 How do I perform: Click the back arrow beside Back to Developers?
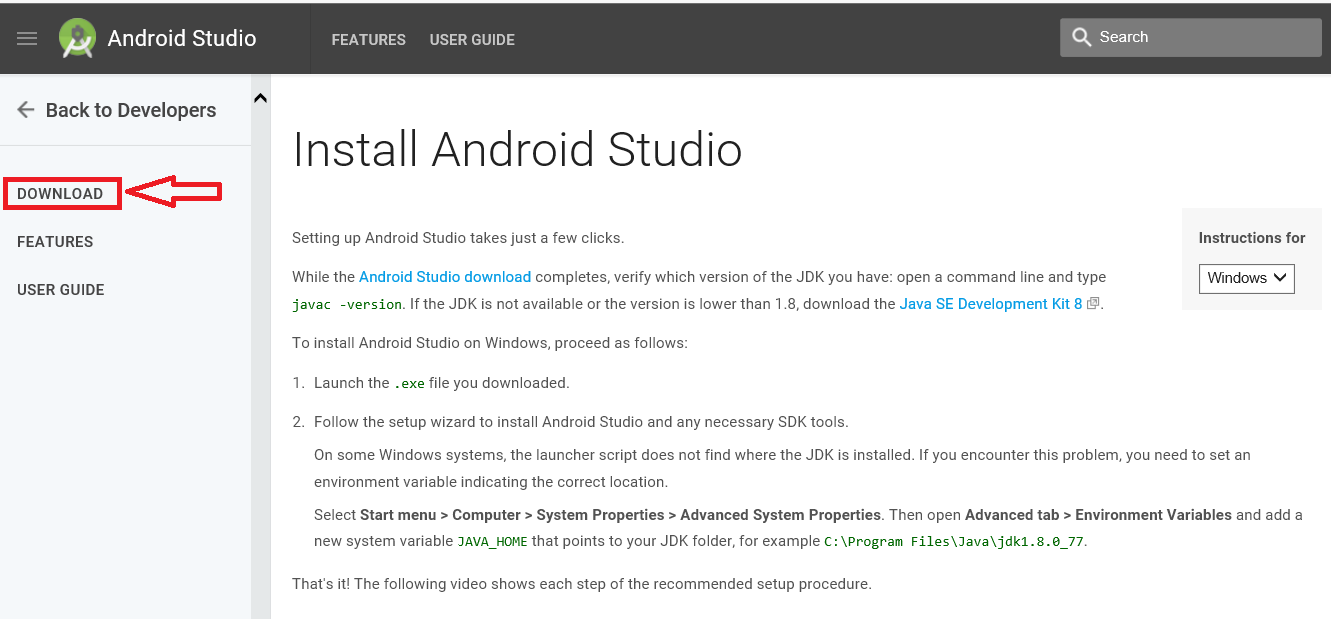tap(25, 110)
